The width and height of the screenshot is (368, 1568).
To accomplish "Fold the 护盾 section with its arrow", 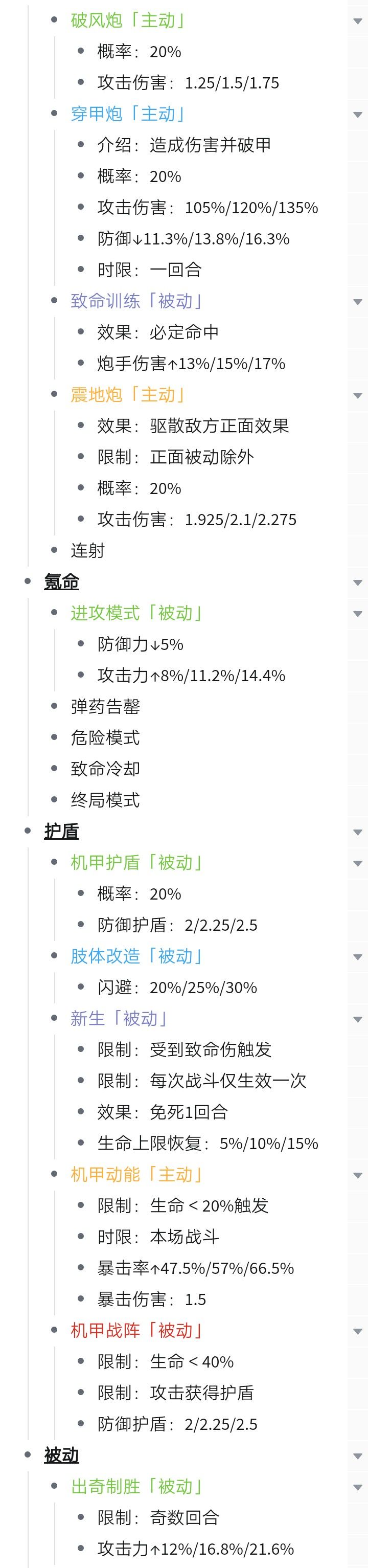I will pos(357,832).
